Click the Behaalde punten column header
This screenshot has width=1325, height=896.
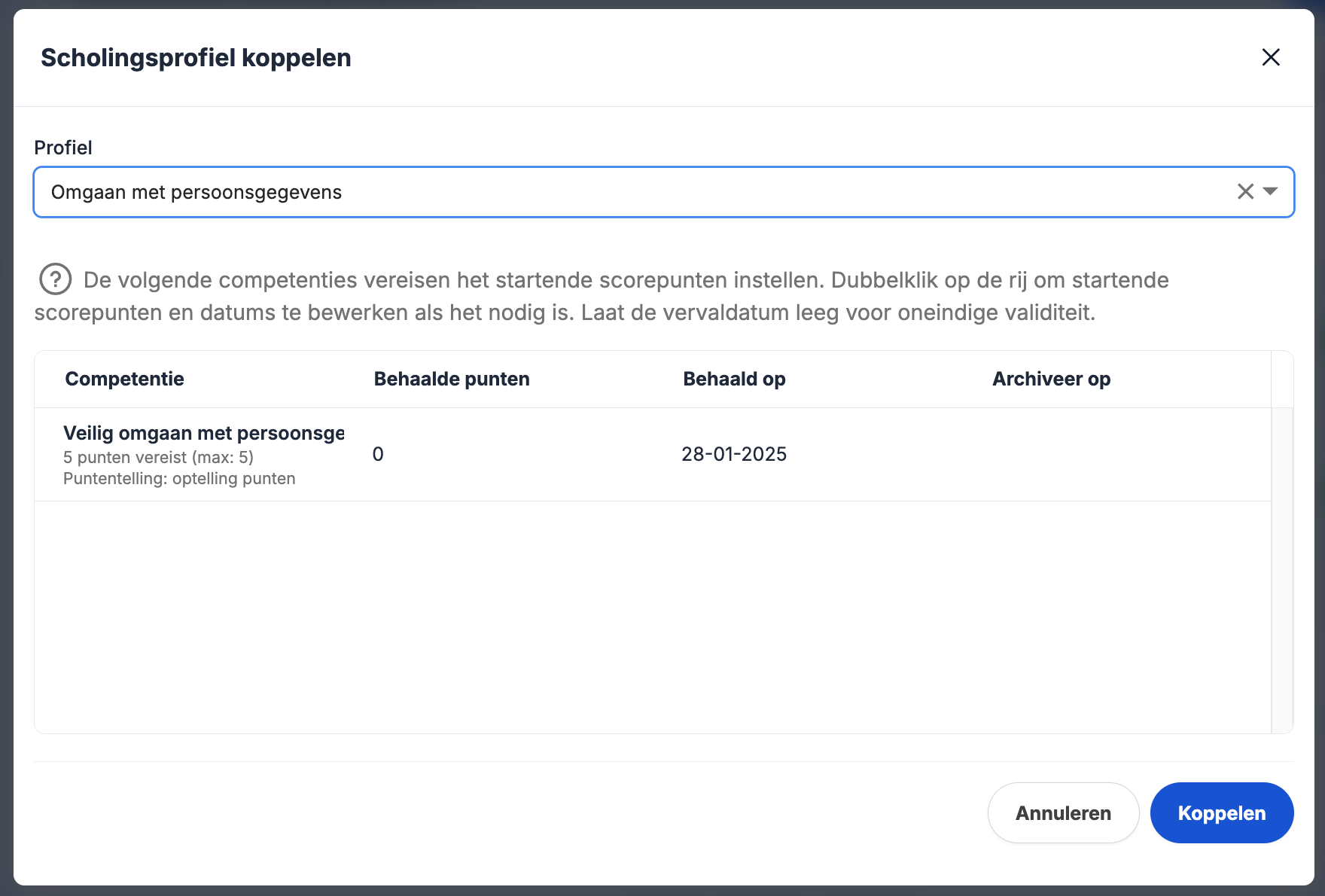coord(452,379)
